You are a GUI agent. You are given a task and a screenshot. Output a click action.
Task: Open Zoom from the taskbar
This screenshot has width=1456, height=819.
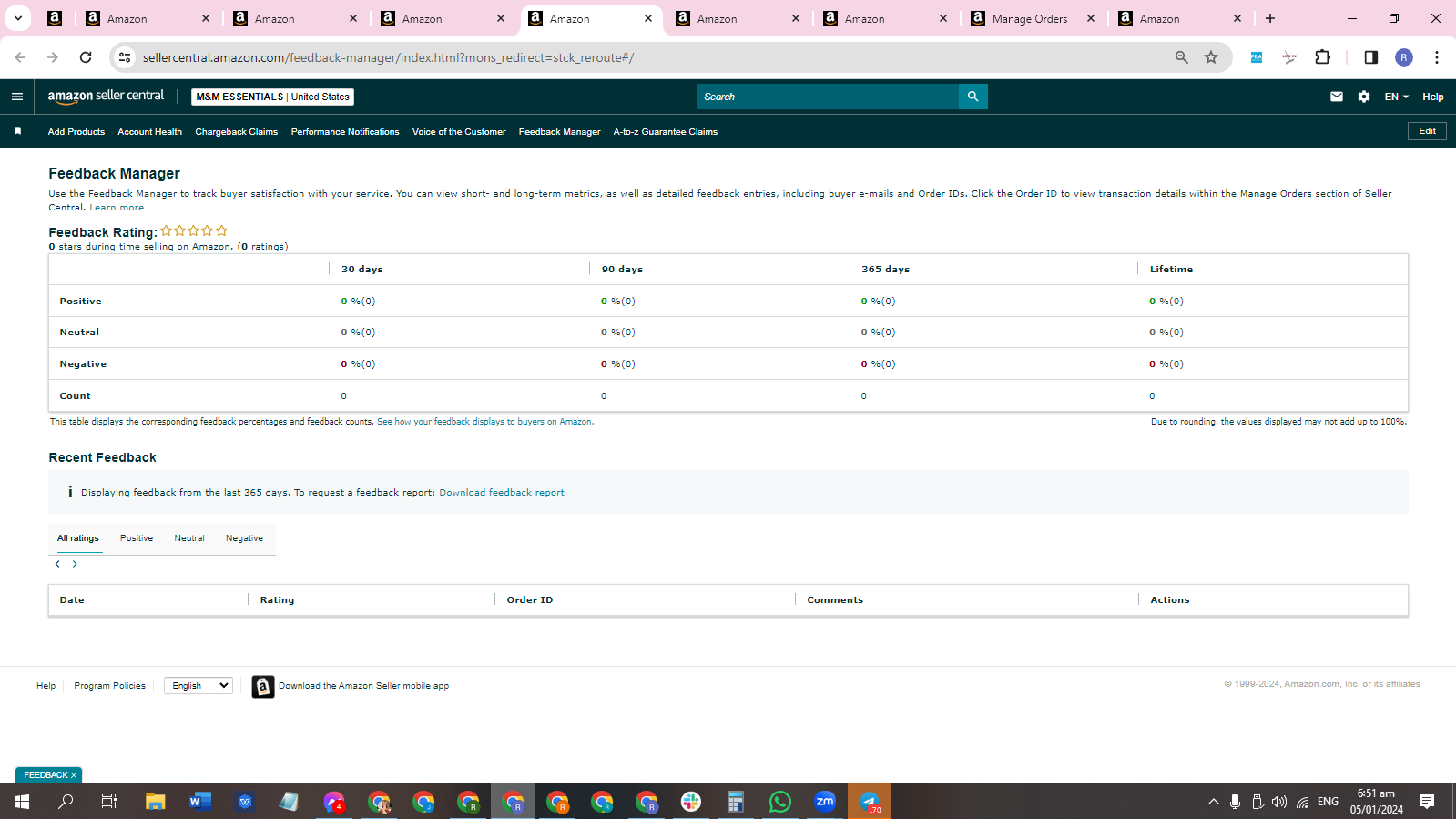825,802
